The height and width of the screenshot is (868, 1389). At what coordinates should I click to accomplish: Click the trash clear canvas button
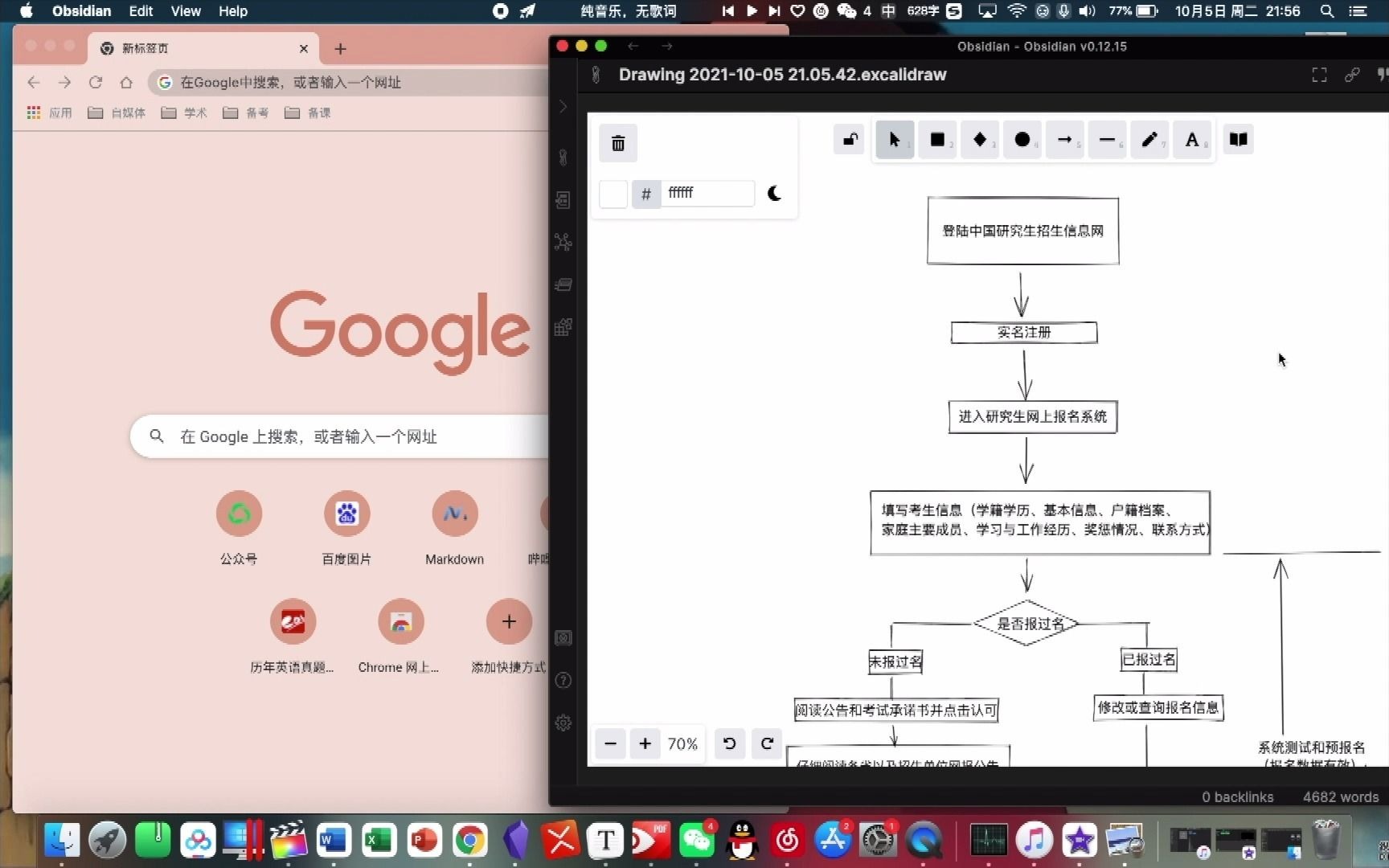618,143
